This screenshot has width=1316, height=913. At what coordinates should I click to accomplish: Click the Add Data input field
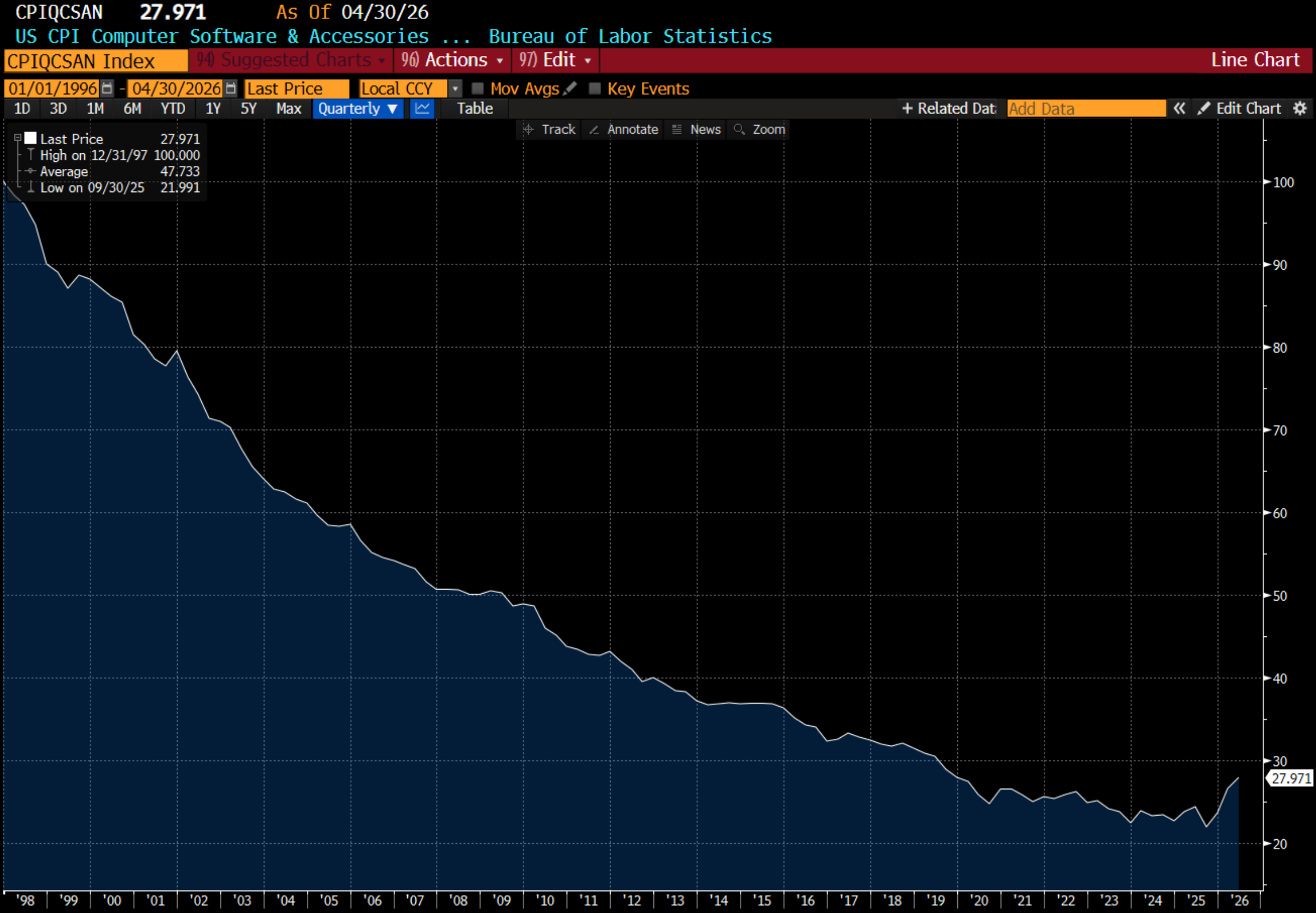click(x=1086, y=108)
